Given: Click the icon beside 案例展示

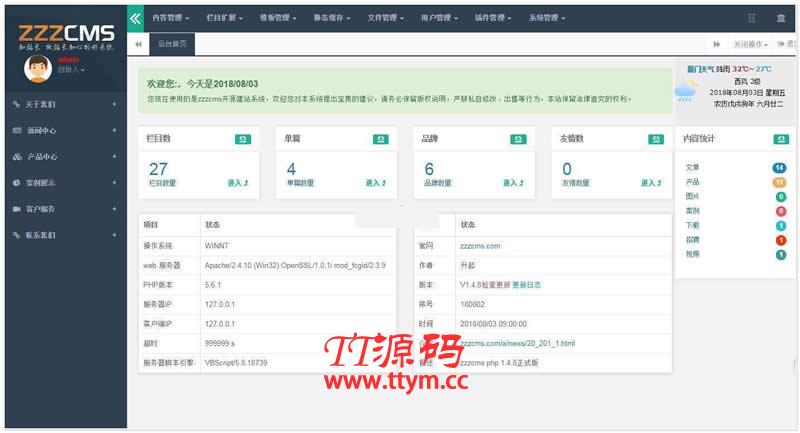Looking at the screenshot, I should (17, 183).
